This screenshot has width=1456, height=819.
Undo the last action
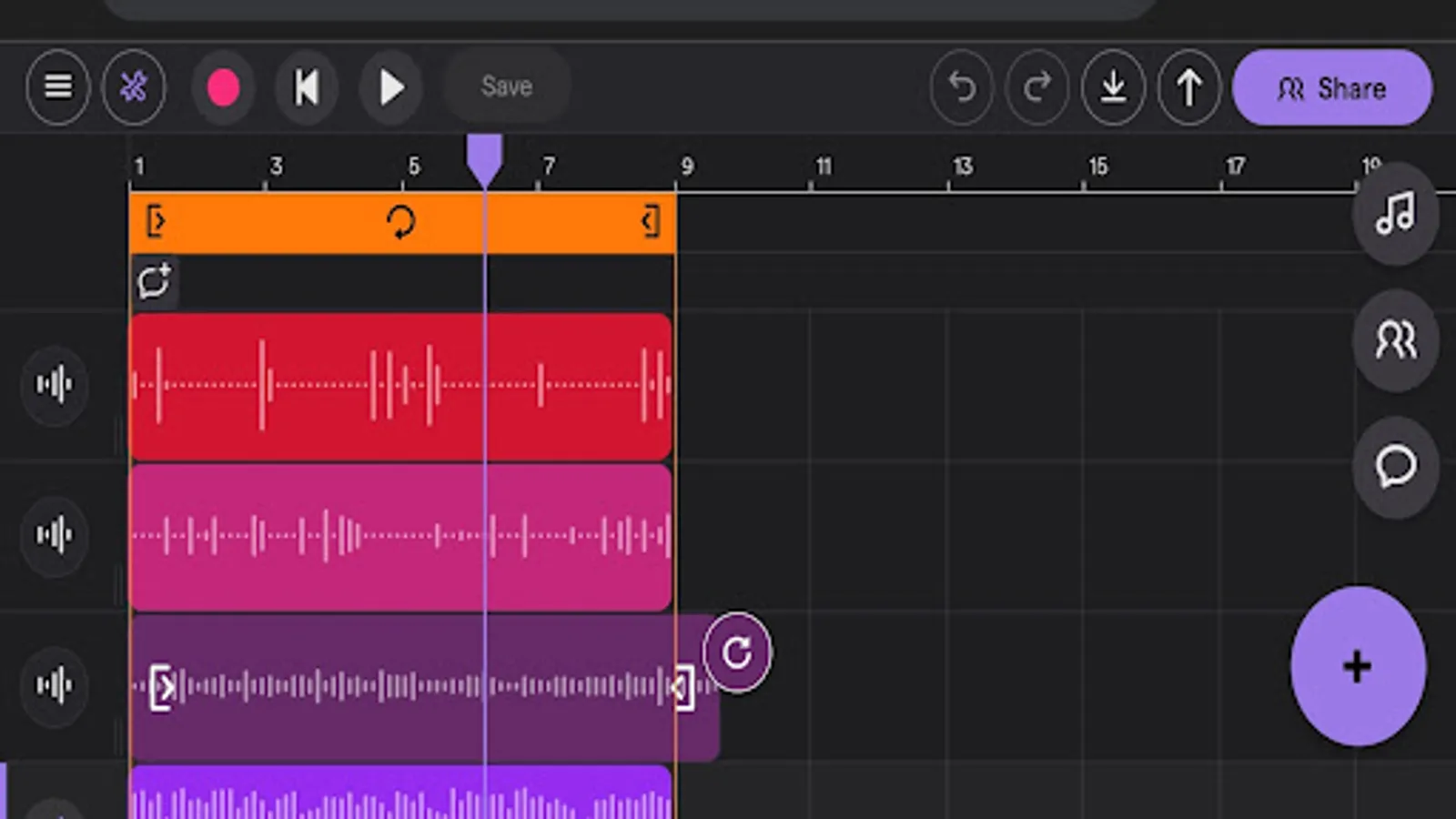tap(962, 88)
